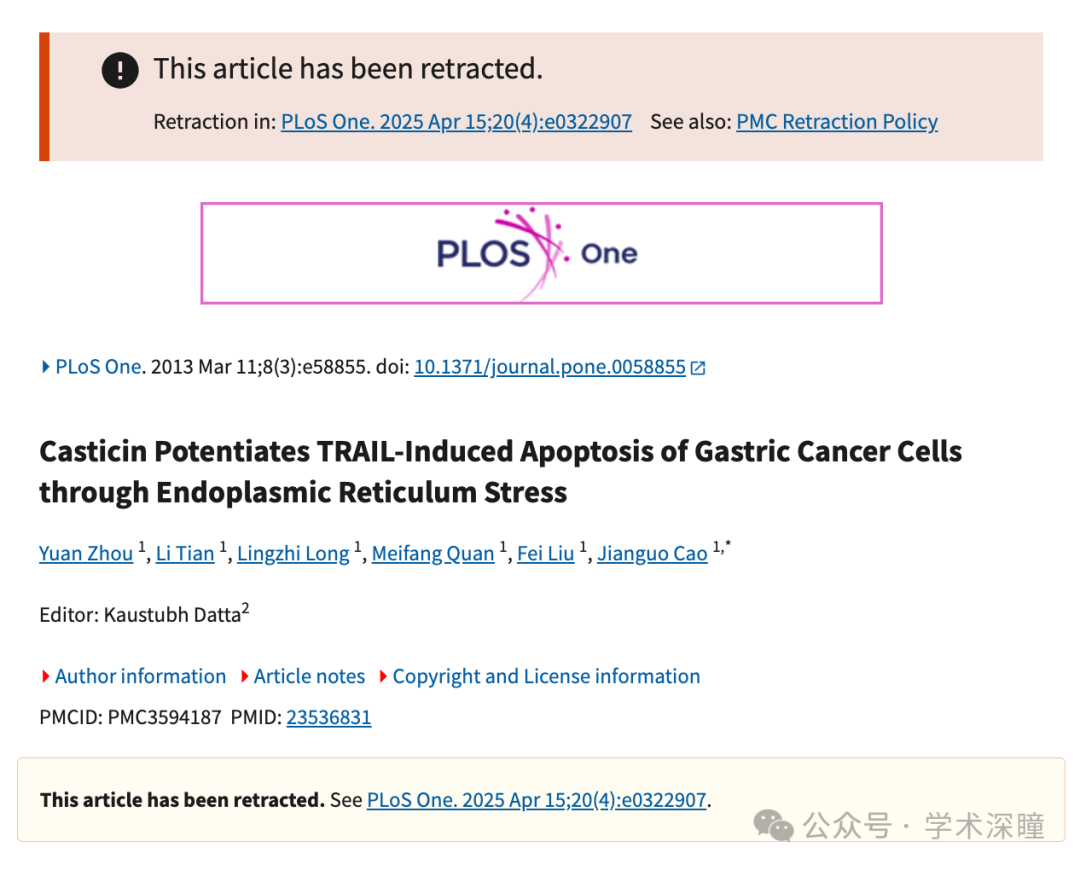
Task: Expand the PLoS One citation triangle
Action: pyautogui.click(x=45, y=366)
